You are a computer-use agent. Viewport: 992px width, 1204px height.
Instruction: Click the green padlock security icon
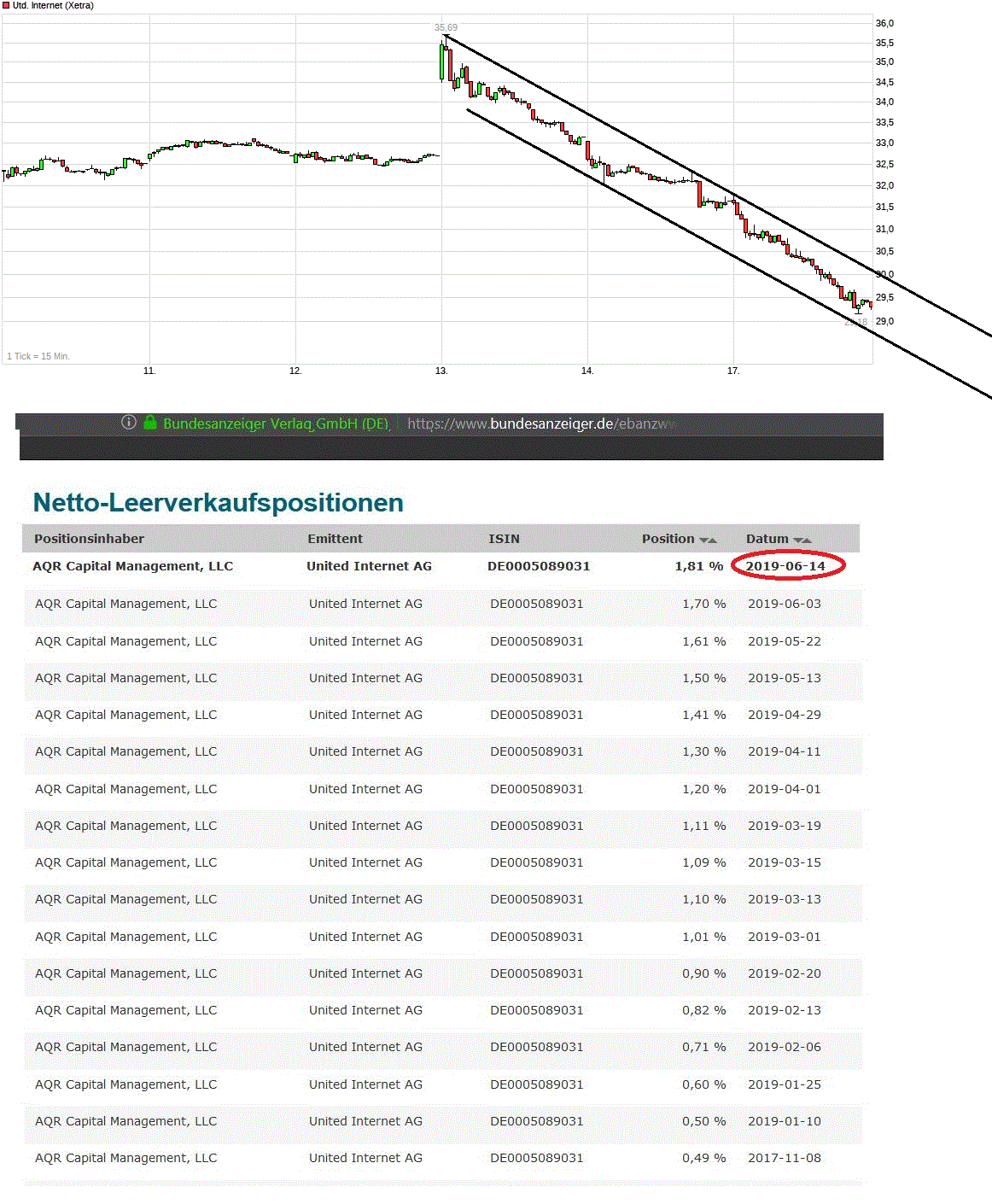click(x=150, y=422)
